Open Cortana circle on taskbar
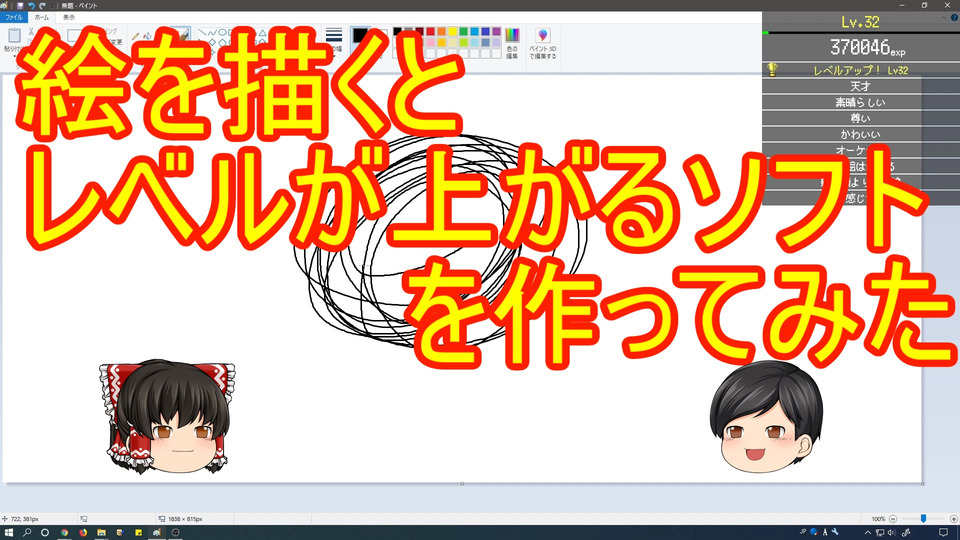Viewport: 960px width, 540px height. [45, 533]
